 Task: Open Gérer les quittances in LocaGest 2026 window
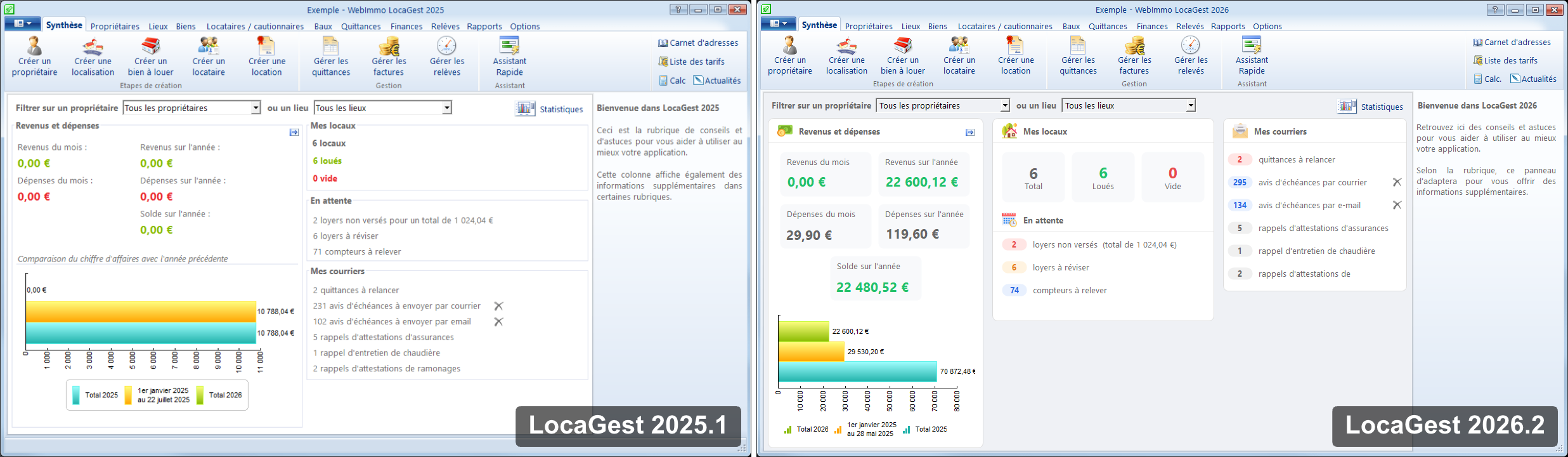tap(1078, 55)
